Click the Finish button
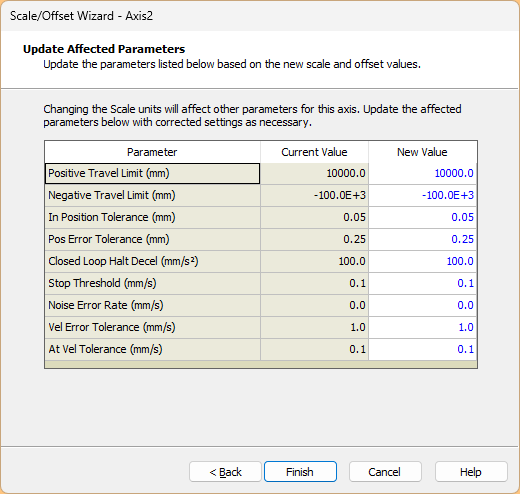The width and height of the screenshot is (520, 494). (x=300, y=472)
